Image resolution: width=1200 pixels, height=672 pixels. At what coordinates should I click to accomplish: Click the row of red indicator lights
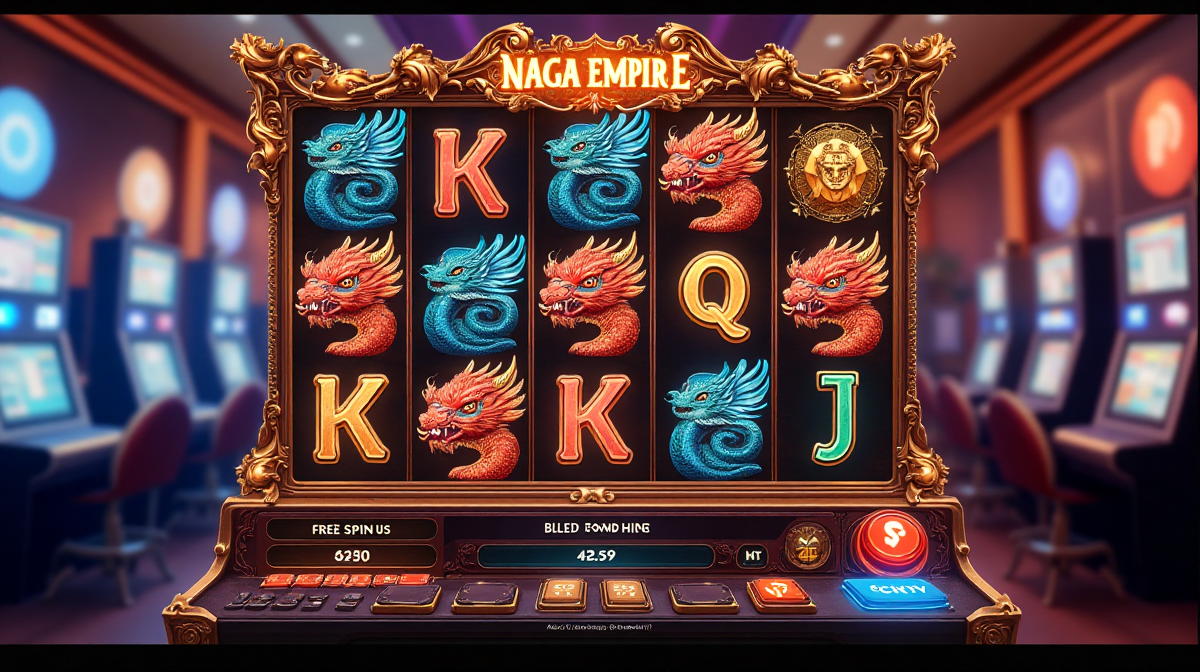point(347,580)
